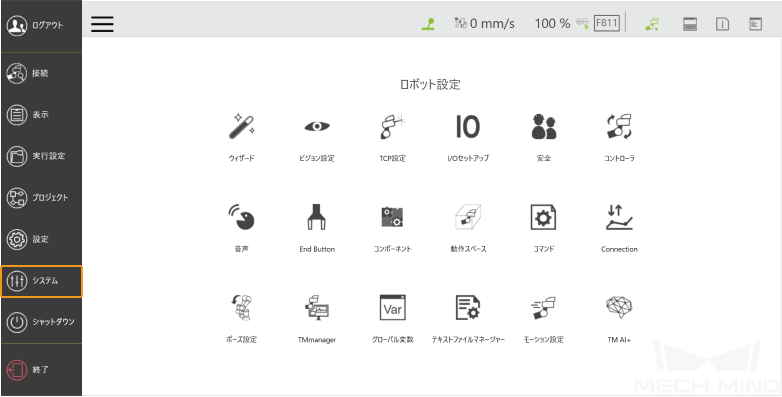
Task: Open the 安全 safety settings
Action: click(x=544, y=127)
